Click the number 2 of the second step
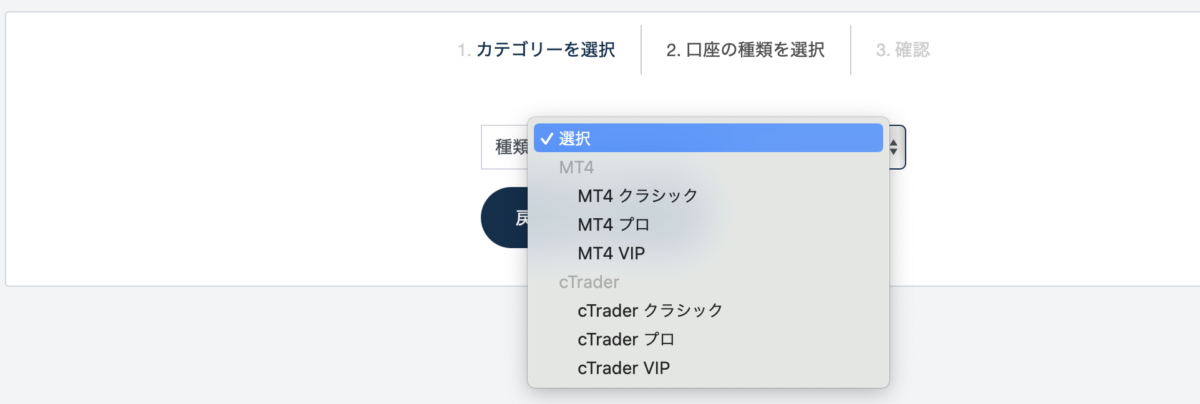The image size is (1200, 404). [673, 50]
